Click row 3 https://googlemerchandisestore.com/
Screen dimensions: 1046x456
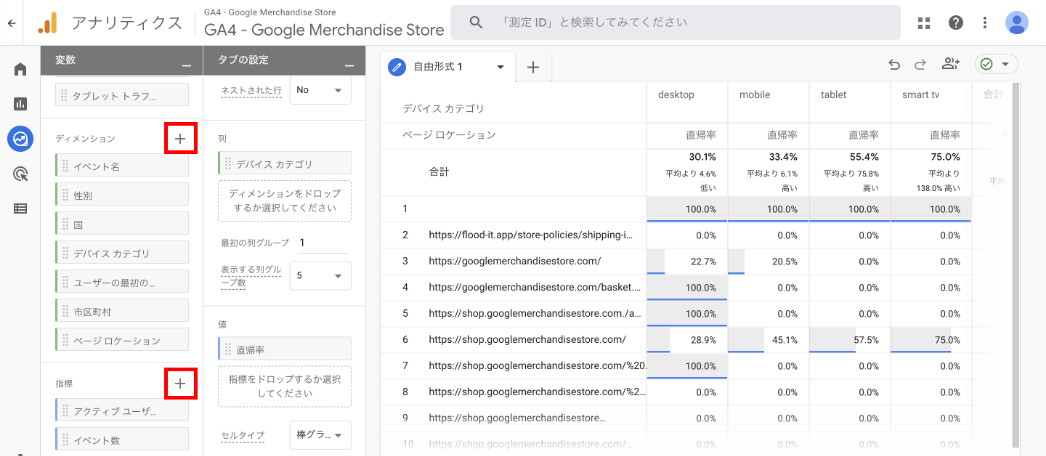(x=515, y=261)
